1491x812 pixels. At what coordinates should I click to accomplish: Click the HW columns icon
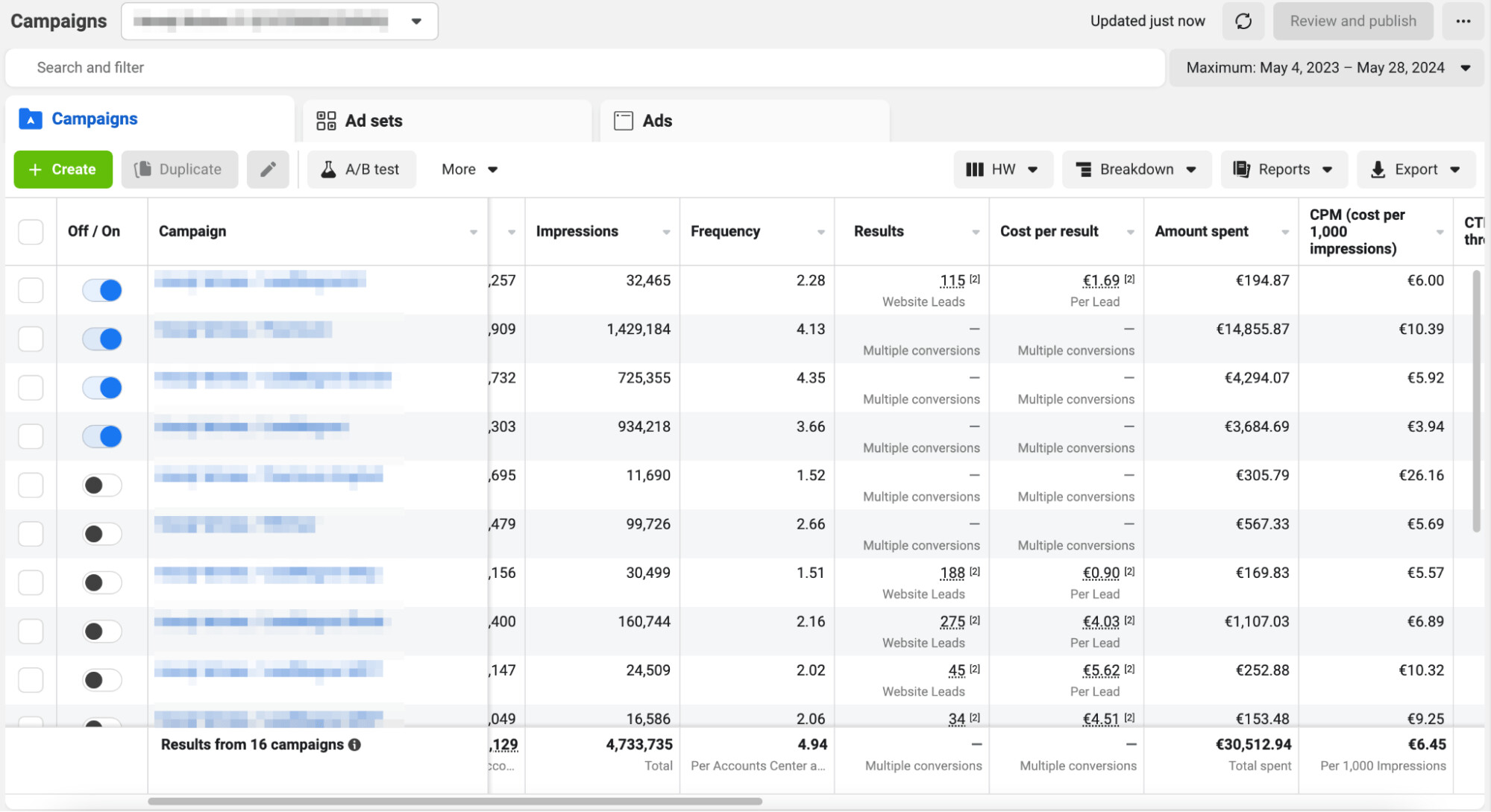coord(974,169)
